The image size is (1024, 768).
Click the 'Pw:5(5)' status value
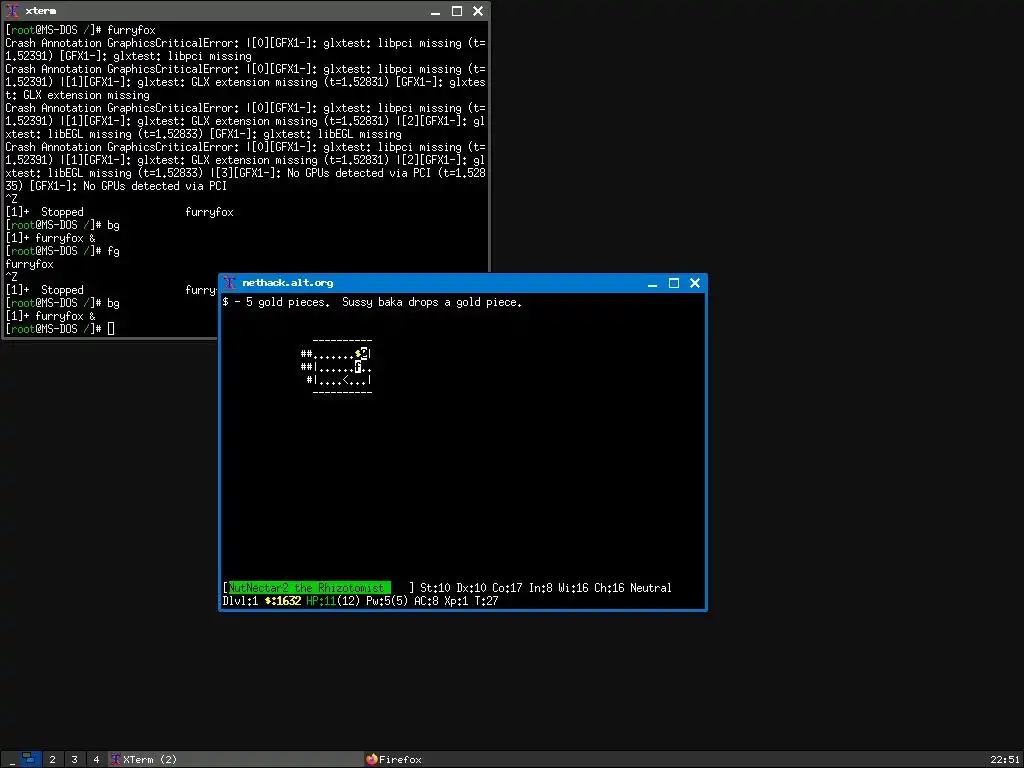pyautogui.click(x=387, y=601)
